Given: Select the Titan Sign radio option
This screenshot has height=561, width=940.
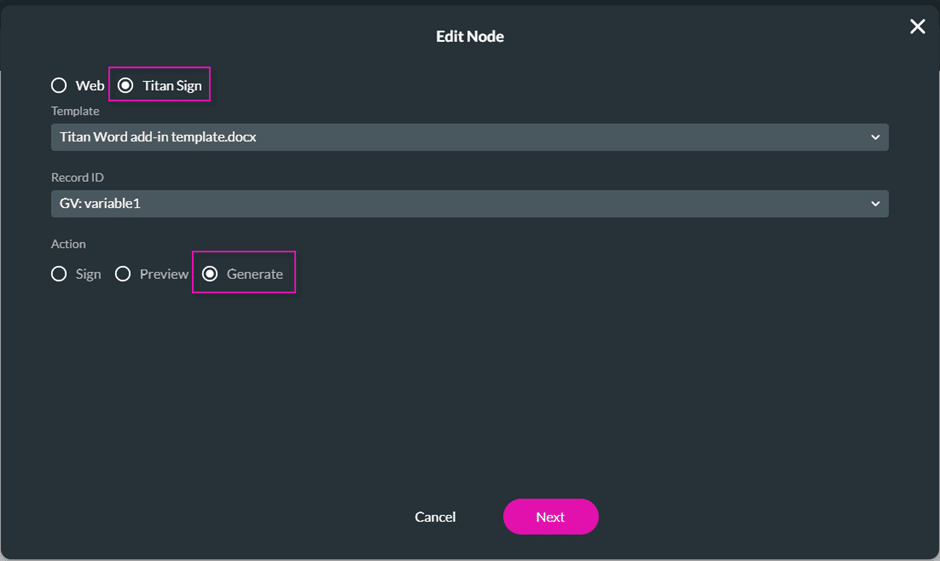Looking at the screenshot, I should (x=125, y=86).
